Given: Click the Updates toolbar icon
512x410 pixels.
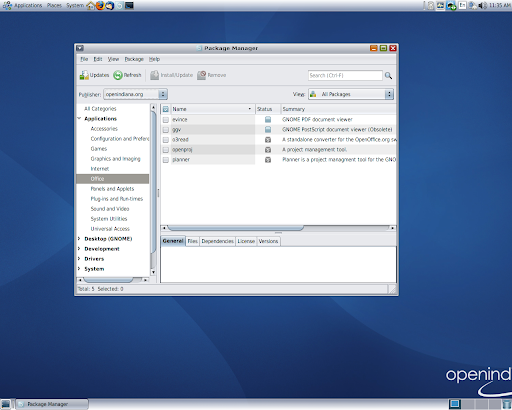Looking at the screenshot, I should coord(84,75).
